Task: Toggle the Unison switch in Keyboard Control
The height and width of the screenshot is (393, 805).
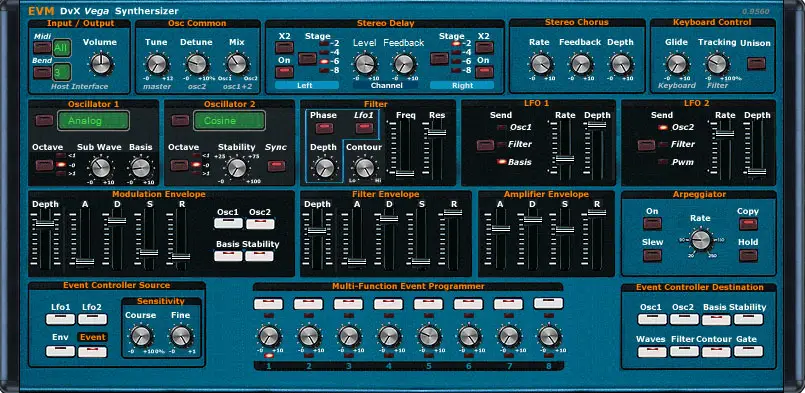Action: [x=756, y=63]
